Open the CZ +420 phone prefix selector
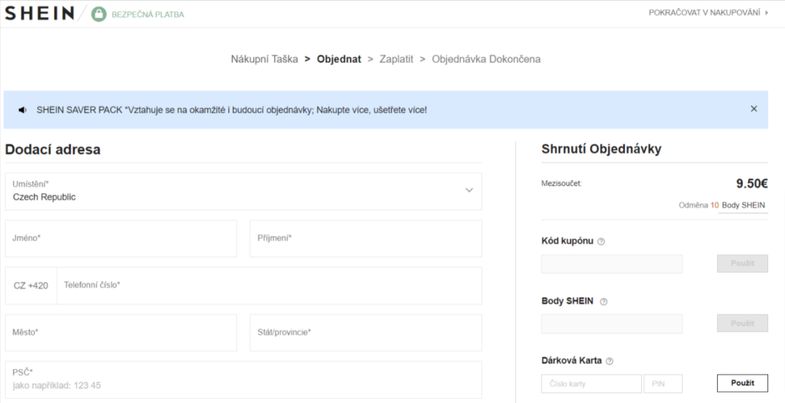This screenshot has height=403, width=785. tap(31, 285)
